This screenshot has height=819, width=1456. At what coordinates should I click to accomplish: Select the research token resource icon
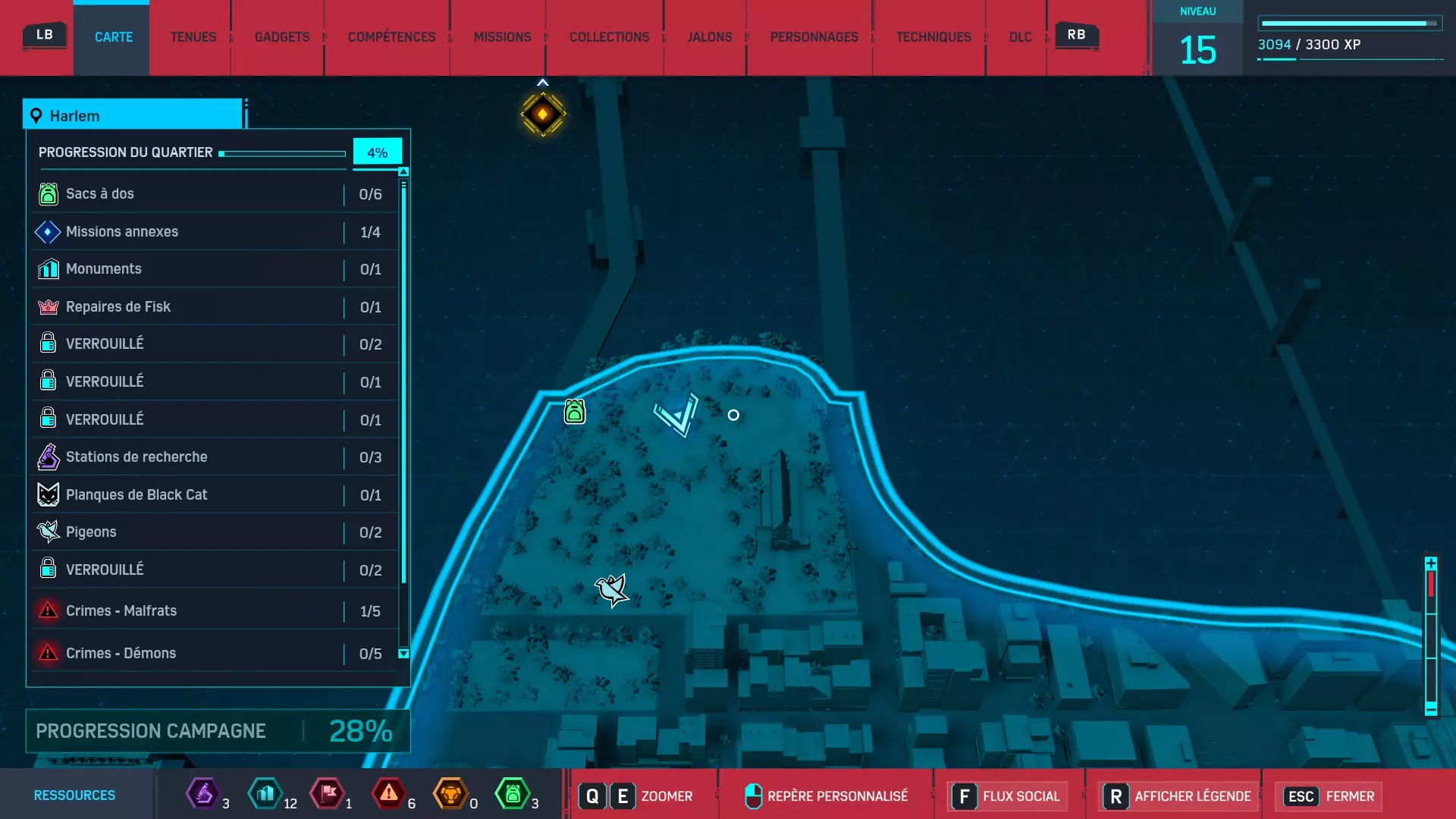click(202, 794)
